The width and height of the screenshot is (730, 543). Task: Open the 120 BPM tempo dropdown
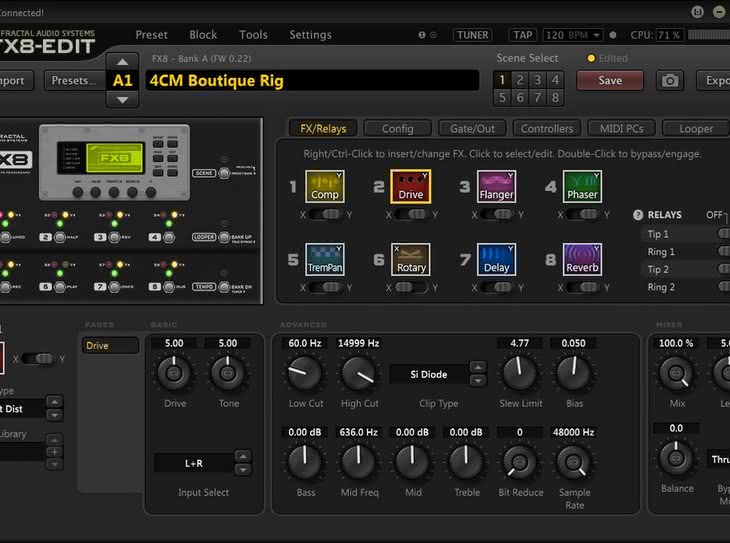pyautogui.click(x=573, y=35)
